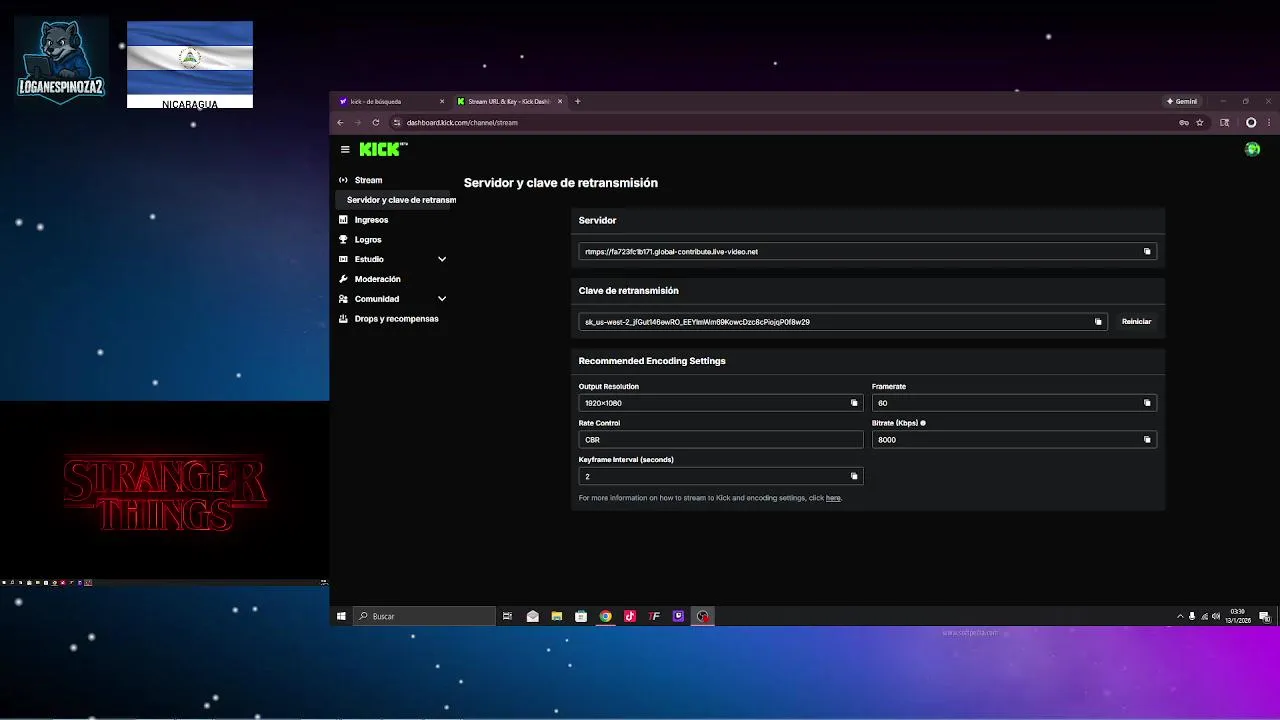Open Twitch app in the taskbar

click(x=678, y=616)
